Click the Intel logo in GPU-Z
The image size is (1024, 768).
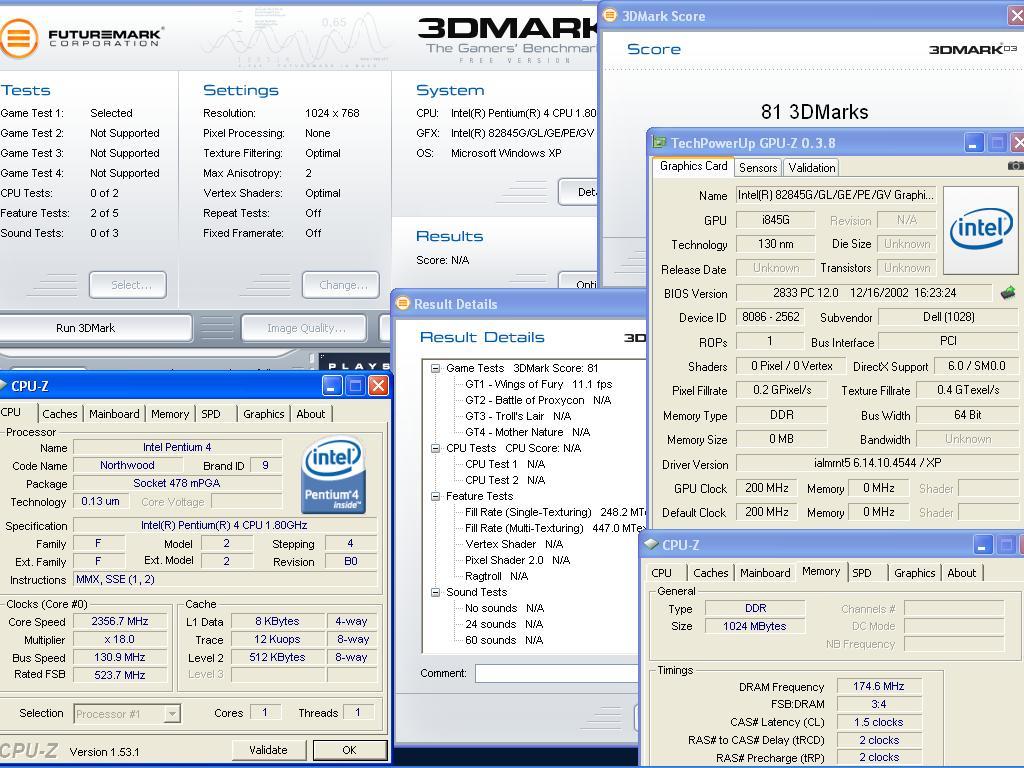point(981,230)
